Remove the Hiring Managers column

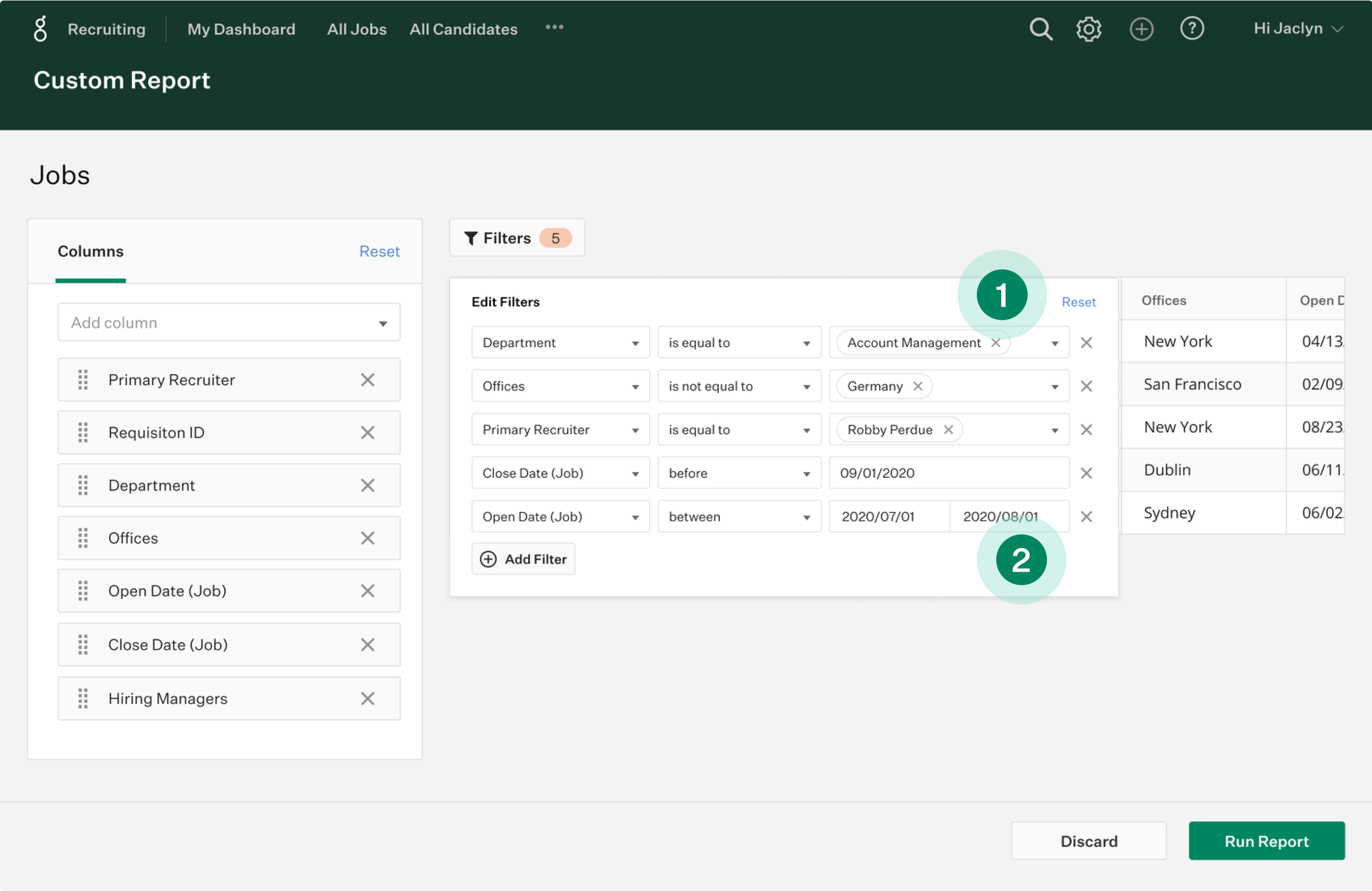(368, 698)
